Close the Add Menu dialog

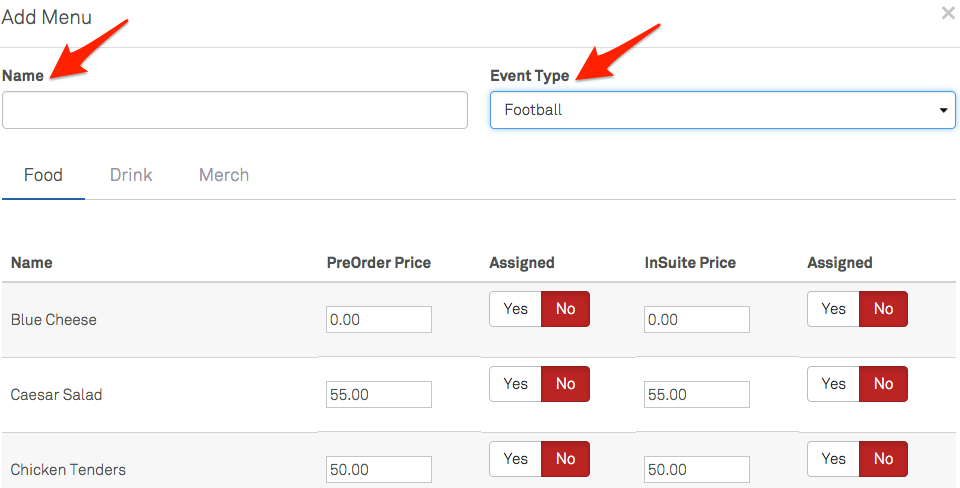(947, 13)
